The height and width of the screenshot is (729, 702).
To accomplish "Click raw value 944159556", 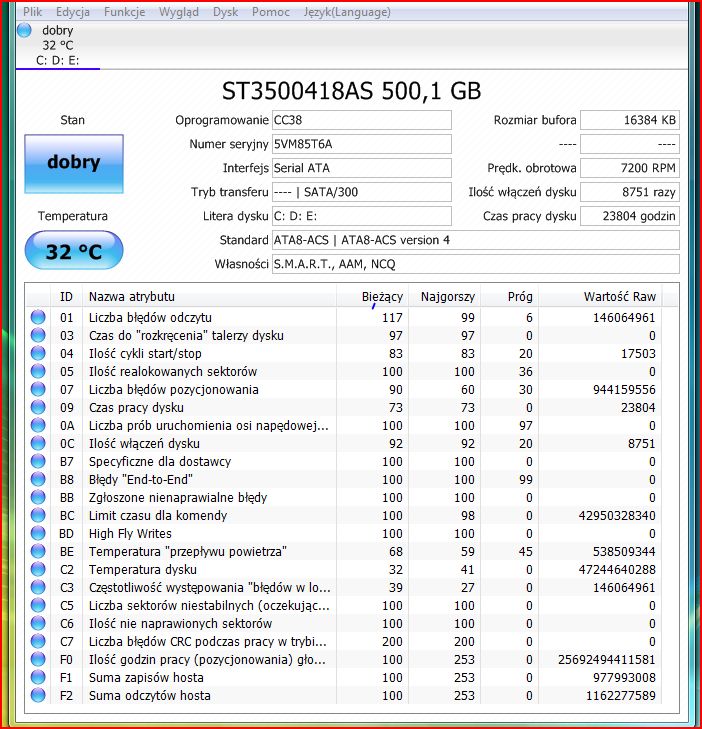I will 624,390.
